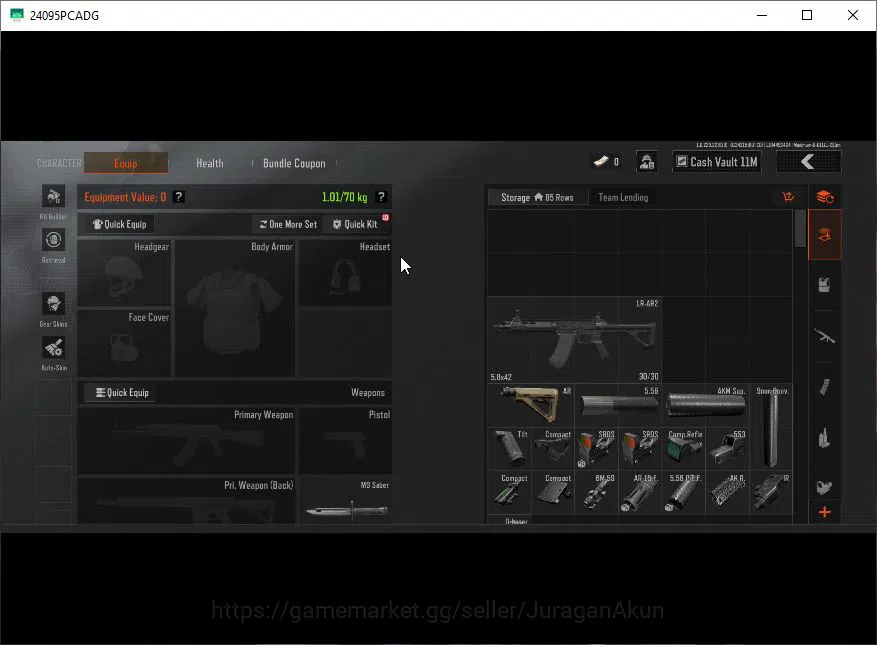Image resolution: width=877 pixels, height=645 pixels.
Task: Open the Bundle Coupon tab
Action: pyautogui.click(x=294, y=163)
